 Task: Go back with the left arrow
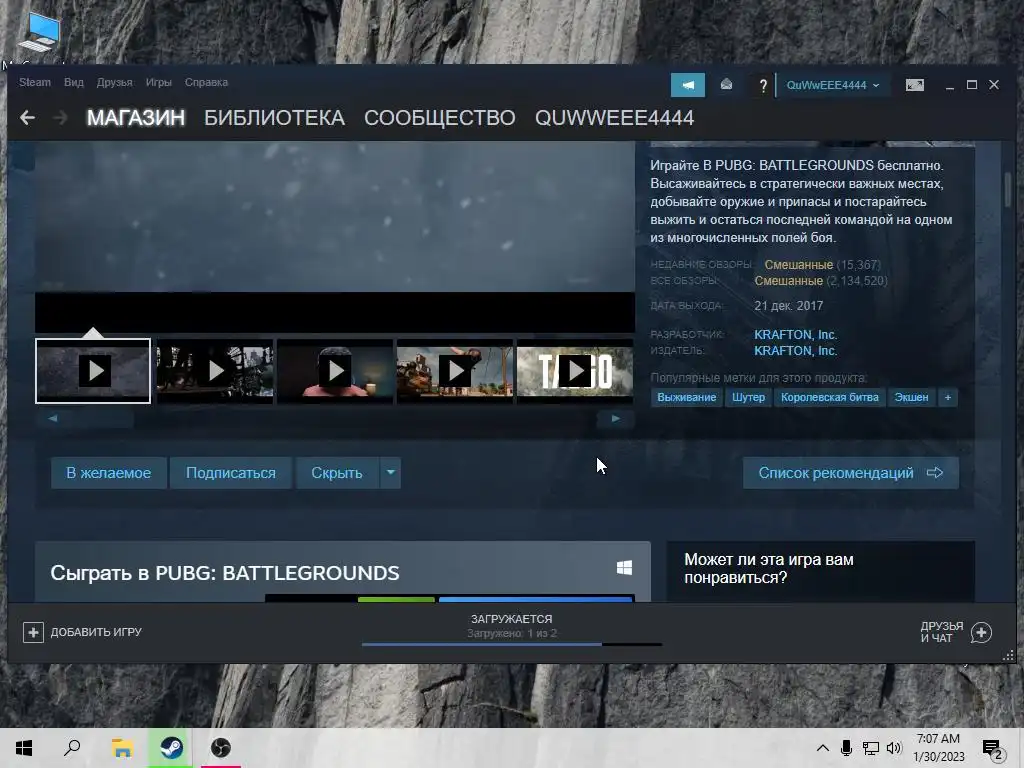(27, 118)
